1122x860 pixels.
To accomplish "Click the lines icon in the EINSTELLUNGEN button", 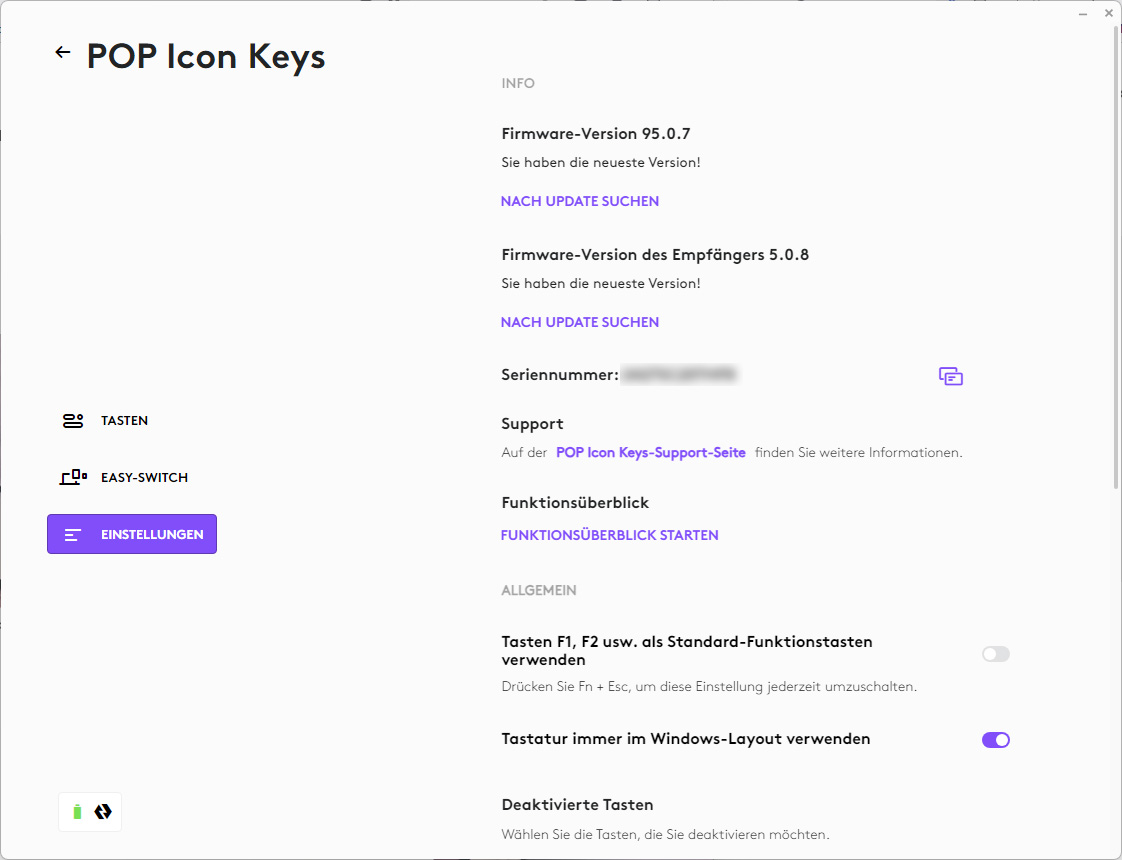I will [x=73, y=535].
